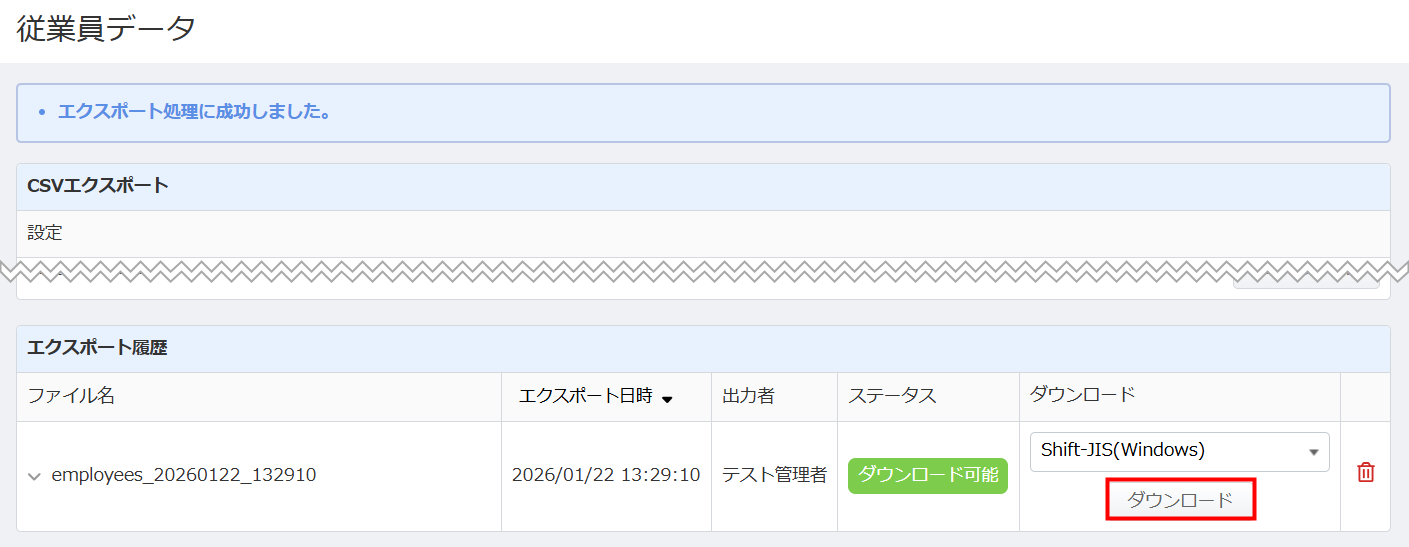Screen dimensions: 1409x547
Task: Click the エクスポート処理に成功しました message
Action: (x=194, y=111)
